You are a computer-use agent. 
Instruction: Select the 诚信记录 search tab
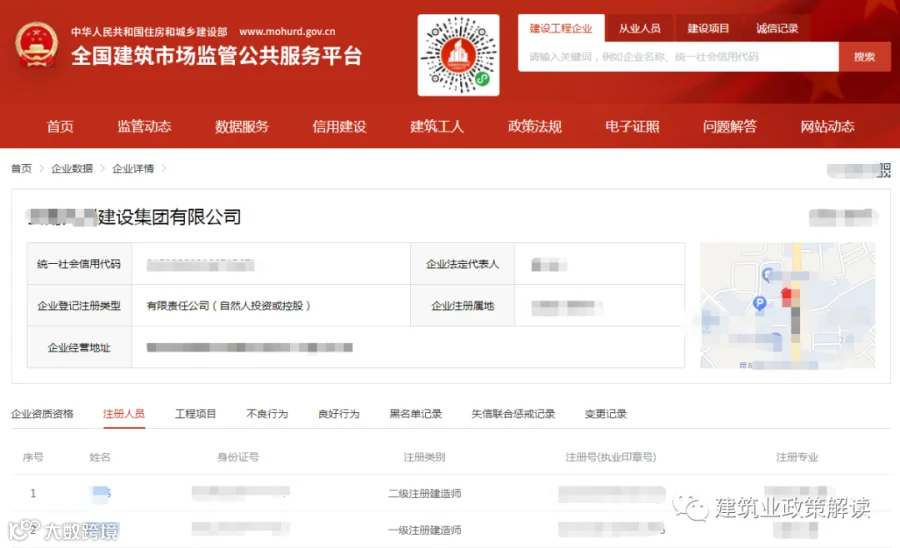[x=777, y=28]
